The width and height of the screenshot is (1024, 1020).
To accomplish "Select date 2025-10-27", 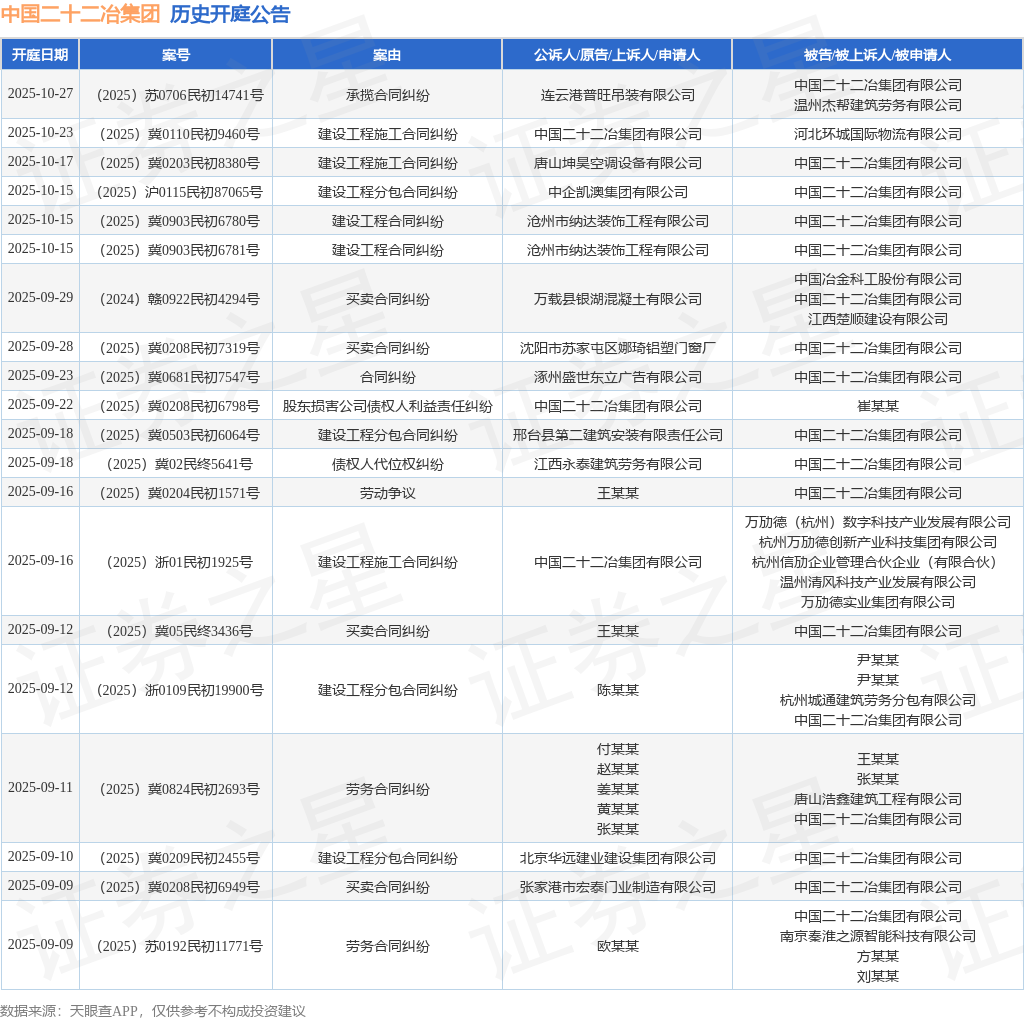I will [x=40, y=93].
